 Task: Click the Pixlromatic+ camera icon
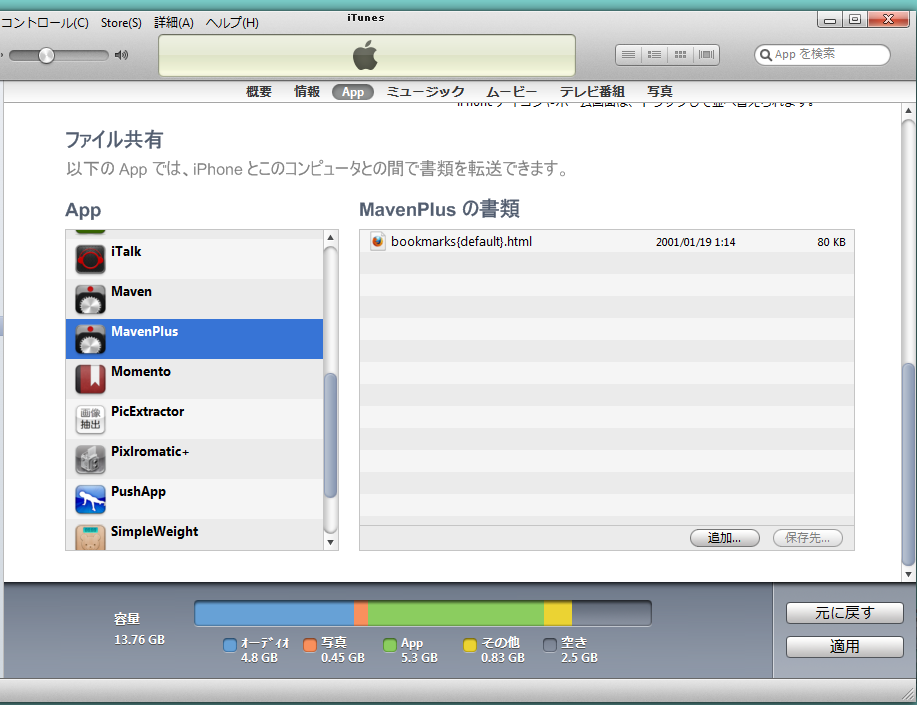90,459
